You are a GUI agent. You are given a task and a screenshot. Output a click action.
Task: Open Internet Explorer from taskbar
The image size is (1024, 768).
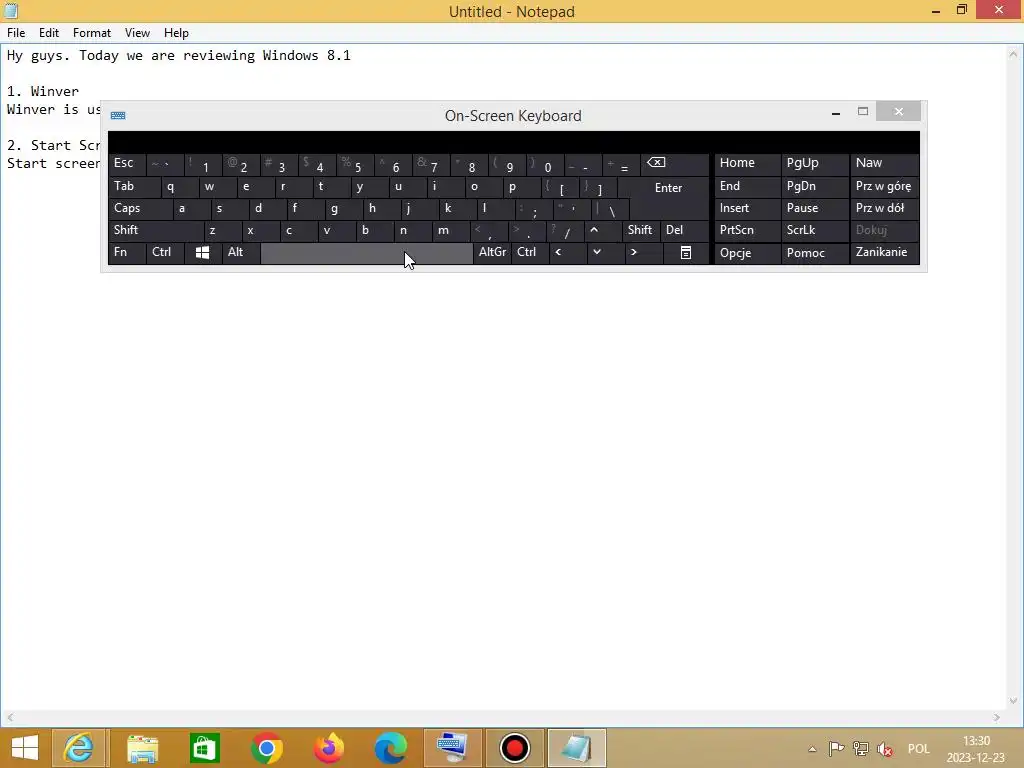point(78,748)
